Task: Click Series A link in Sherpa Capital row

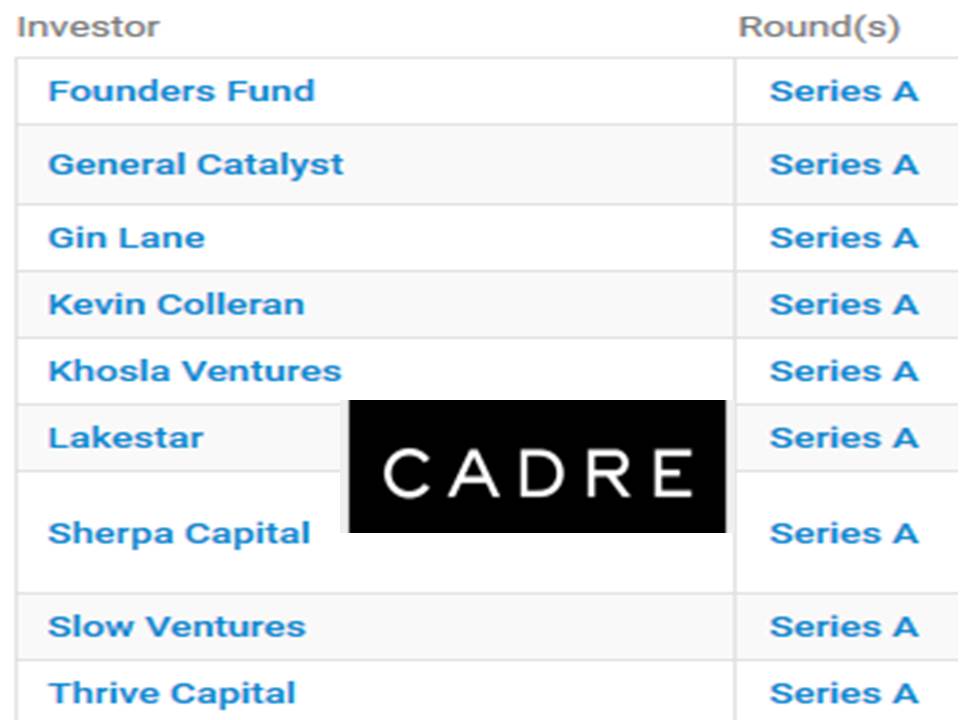Action: (844, 533)
